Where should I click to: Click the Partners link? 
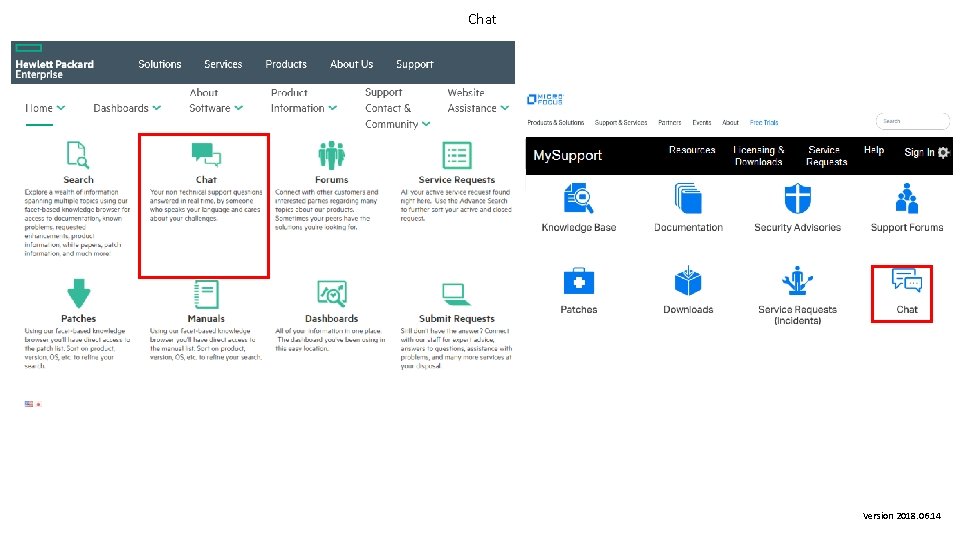[x=670, y=122]
